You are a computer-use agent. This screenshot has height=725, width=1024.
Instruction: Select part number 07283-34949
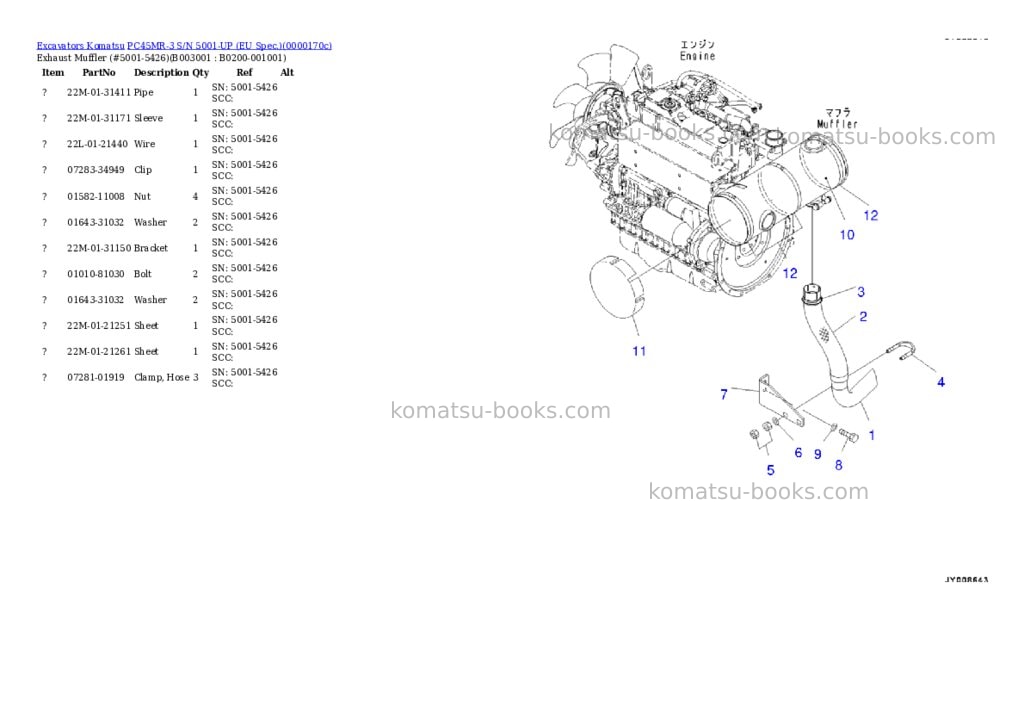pyautogui.click(x=95, y=170)
